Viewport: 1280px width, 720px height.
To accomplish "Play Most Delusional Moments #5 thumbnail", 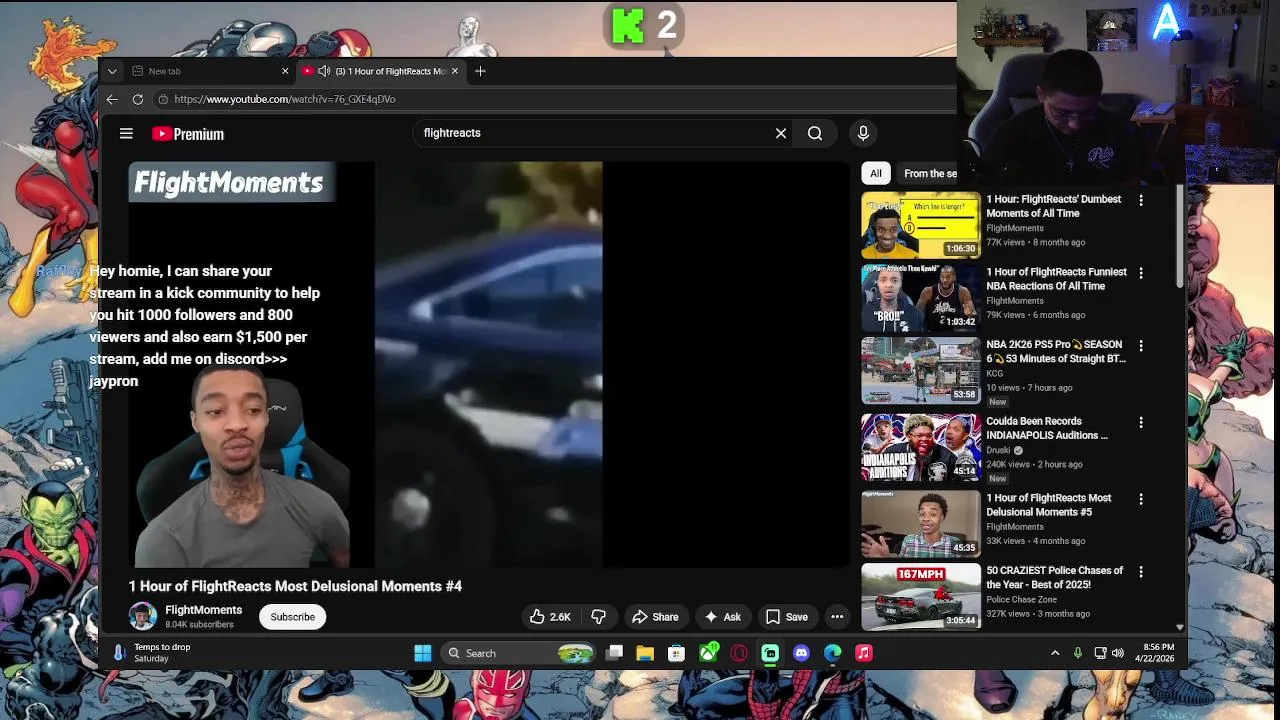I will pos(921,524).
